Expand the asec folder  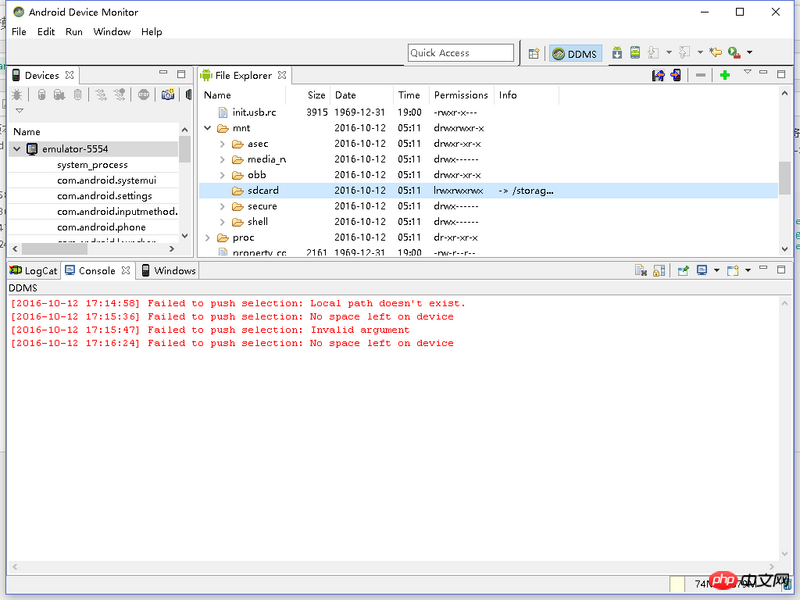tap(223, 144)
